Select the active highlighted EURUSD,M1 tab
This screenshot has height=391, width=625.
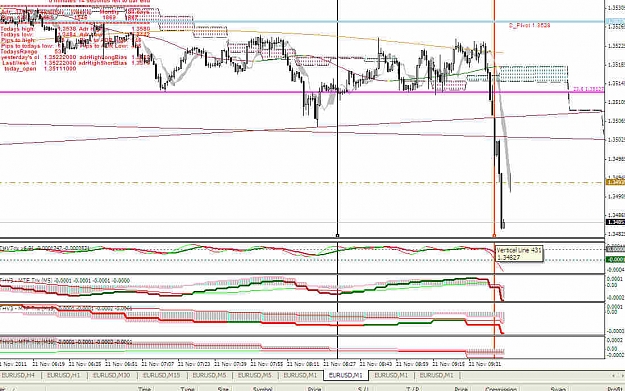pos(346,375)
